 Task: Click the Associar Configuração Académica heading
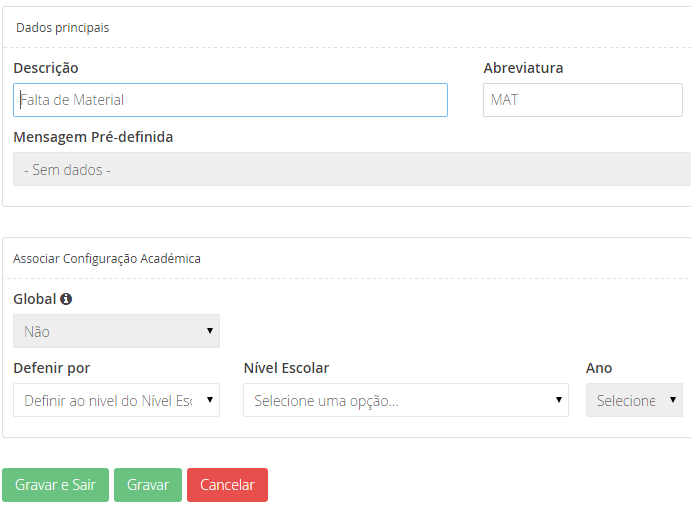click(x=107, y=258)
